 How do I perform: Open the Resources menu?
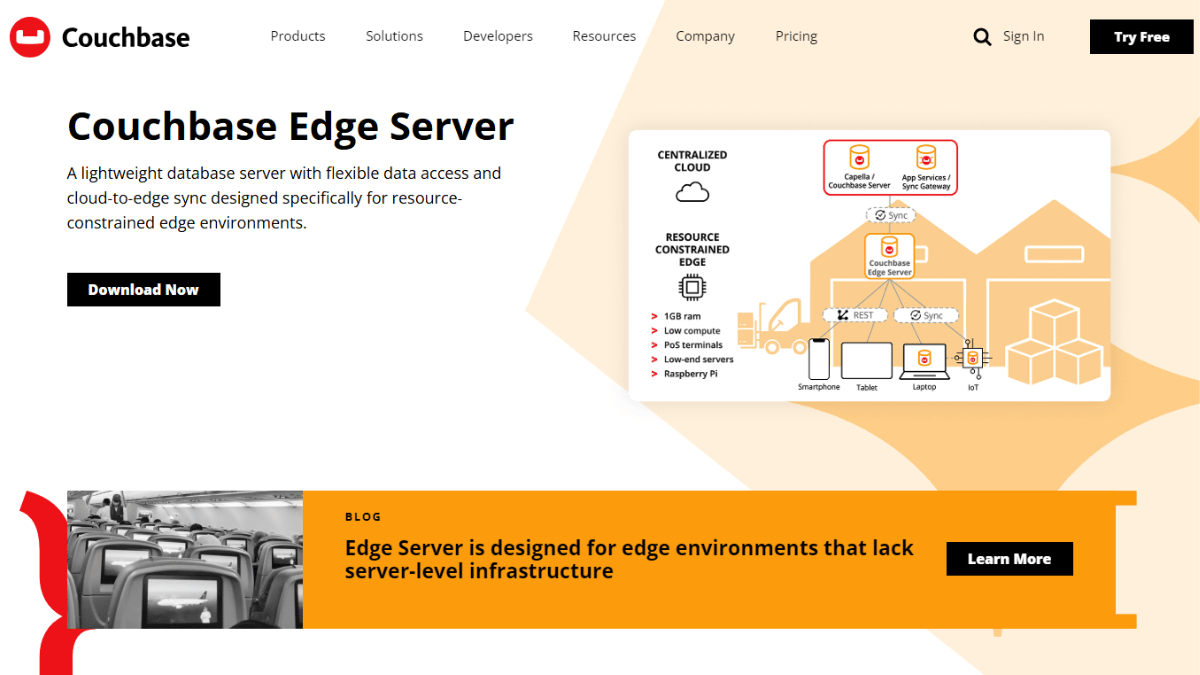(x=604, y=36)
